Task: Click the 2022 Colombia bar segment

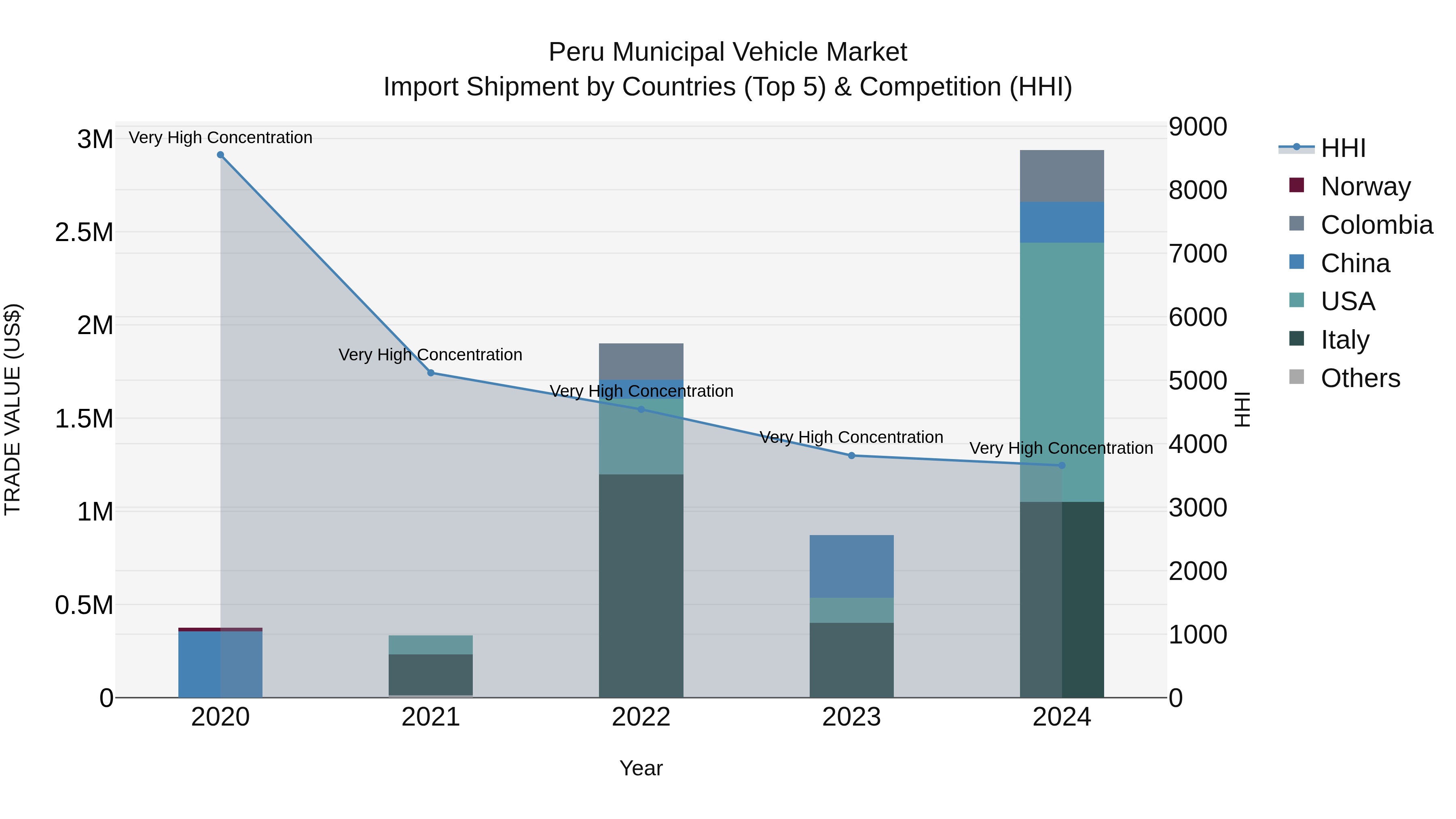Action: [x=641, y=362]
